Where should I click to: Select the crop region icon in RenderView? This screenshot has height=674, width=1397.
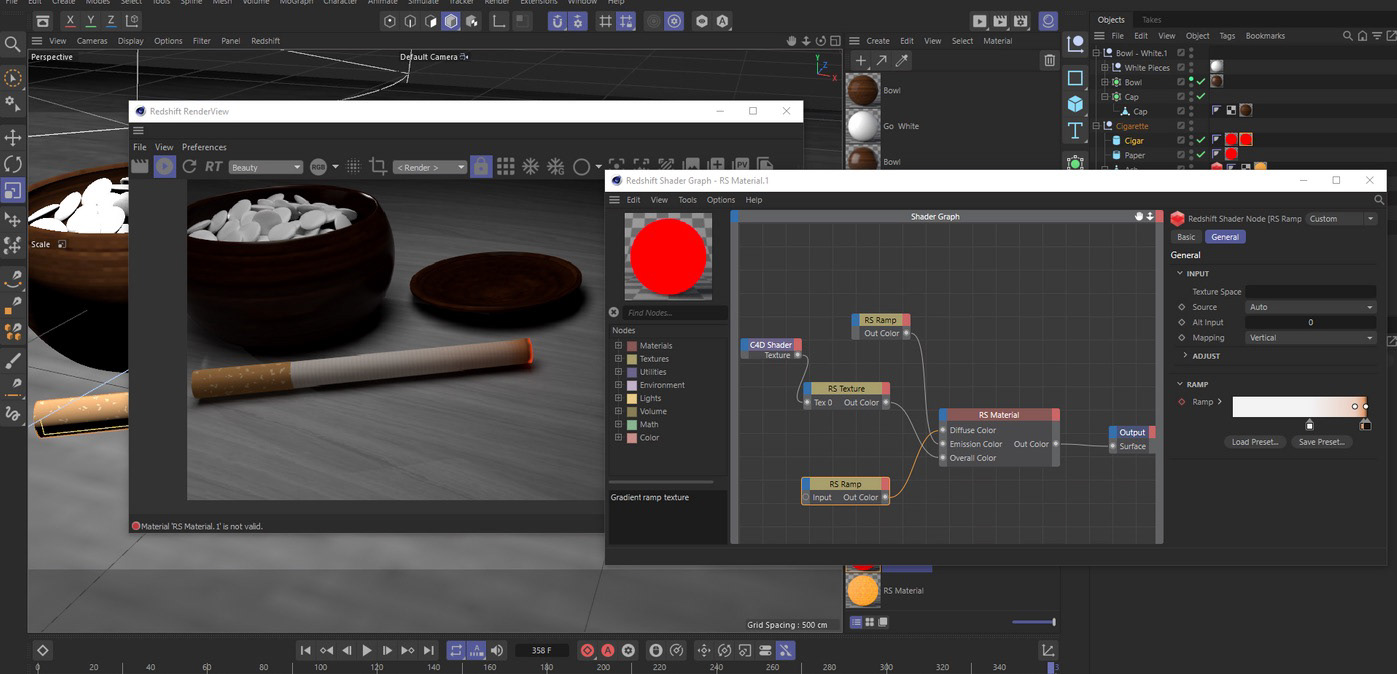pyautogui.click(x=378, y=166)
